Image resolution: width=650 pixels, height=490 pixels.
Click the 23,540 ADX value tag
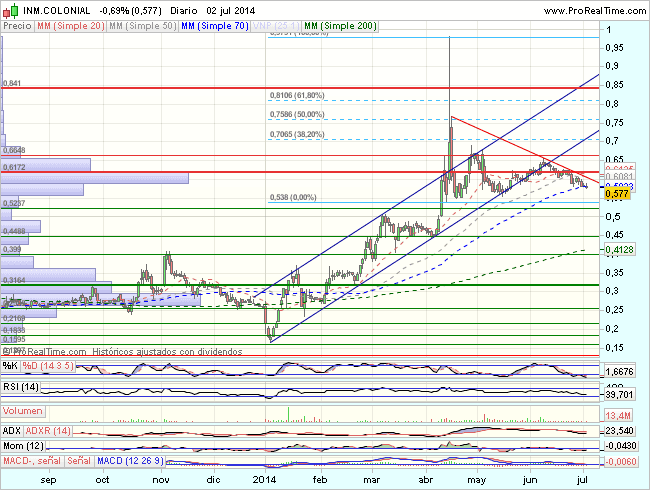(620, 431)
